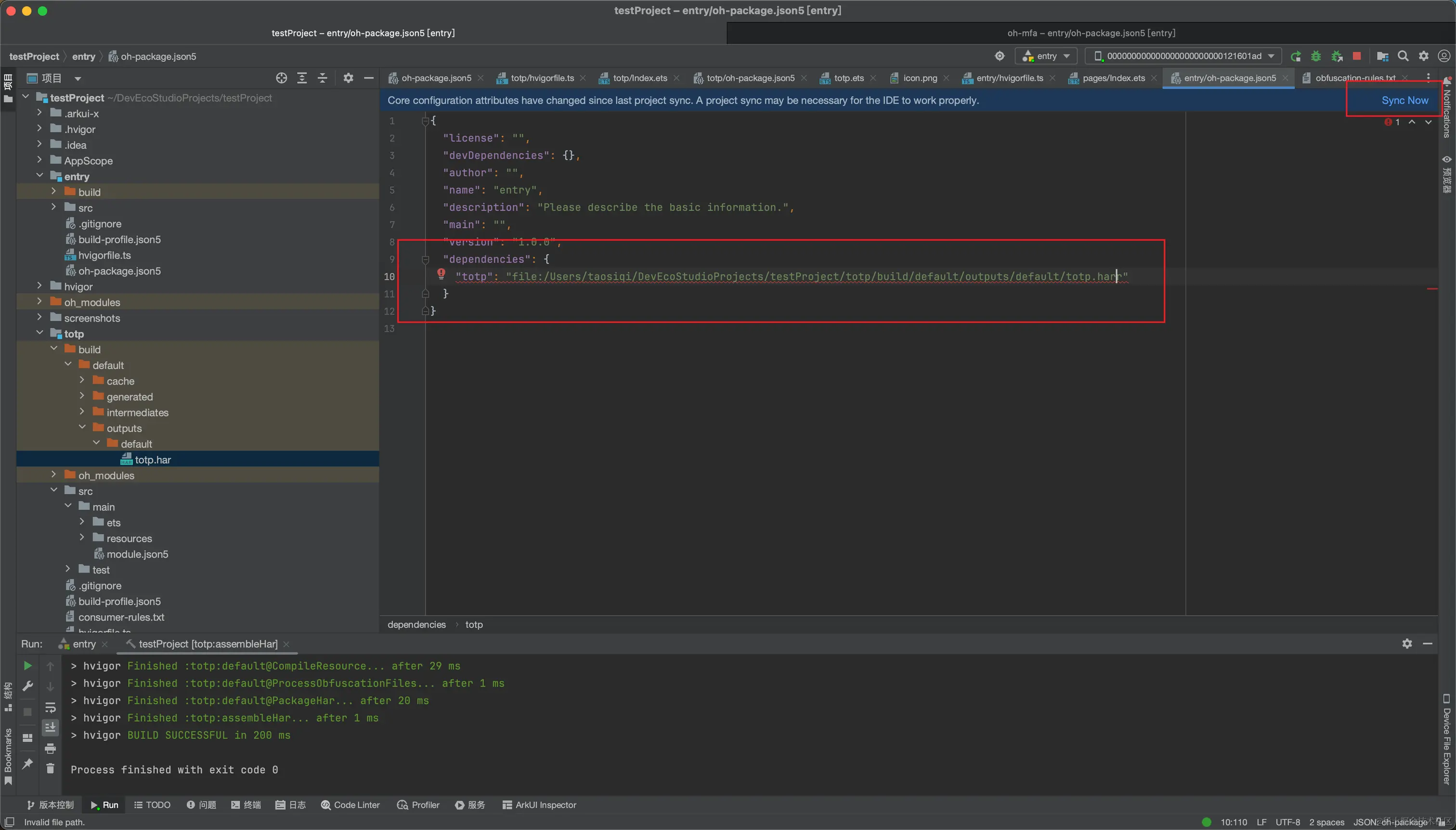Open editor tabs more options menu

coord(1428,78)
